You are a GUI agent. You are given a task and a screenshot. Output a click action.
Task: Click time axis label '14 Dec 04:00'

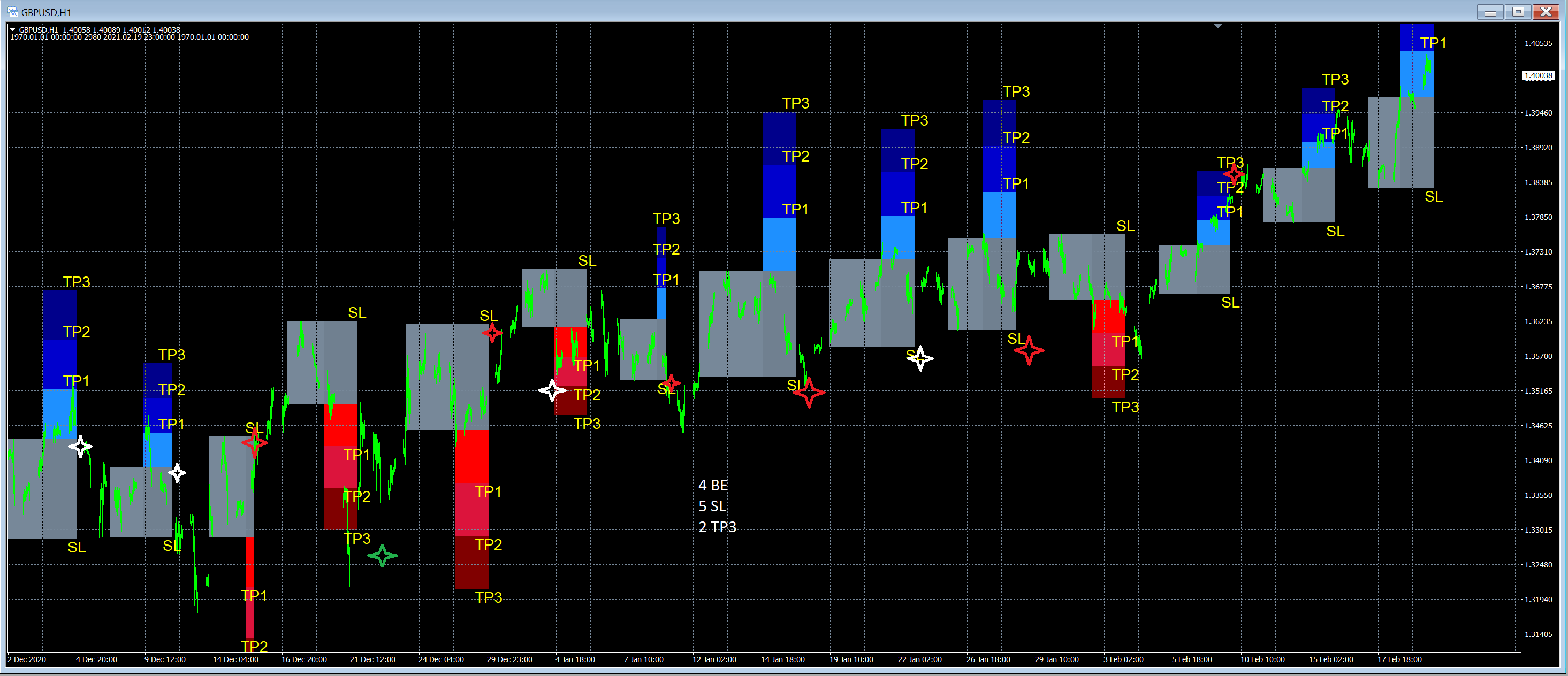[235, 659]
